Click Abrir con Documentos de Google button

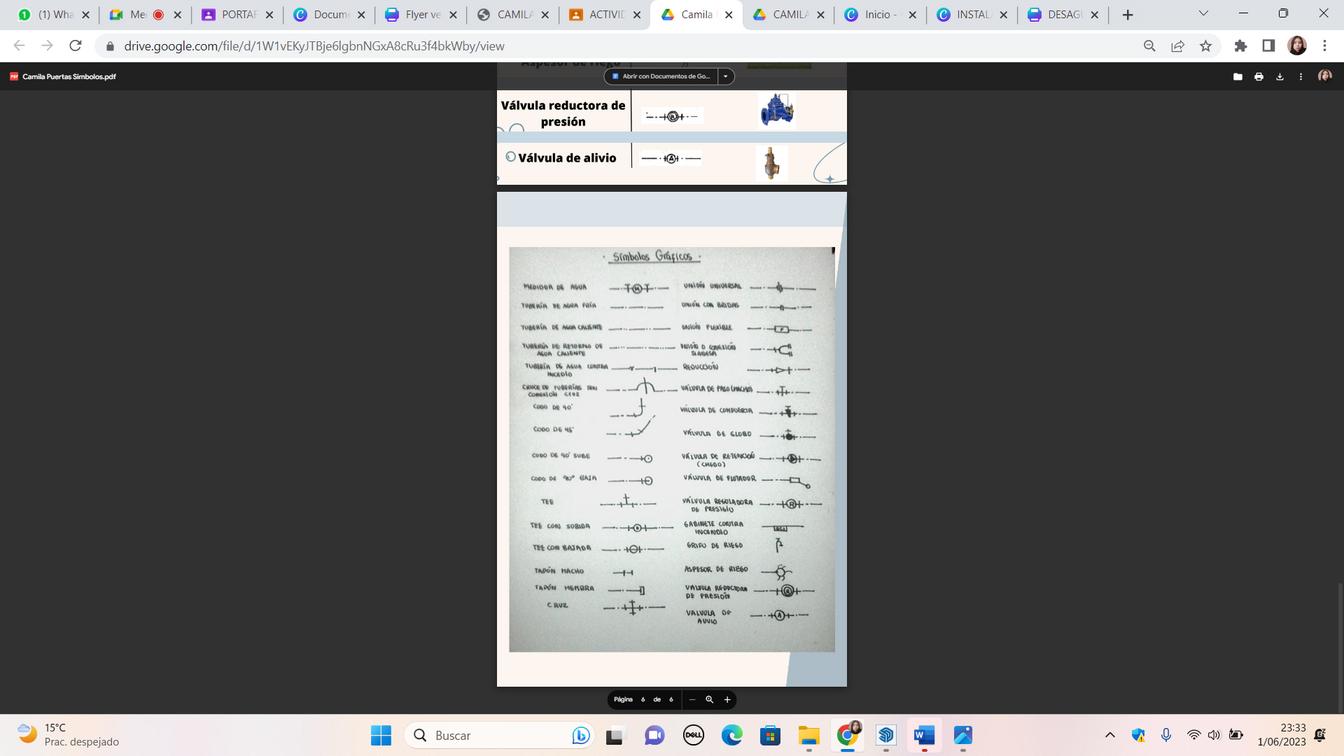pyautogui.click(x=661, y=76)
